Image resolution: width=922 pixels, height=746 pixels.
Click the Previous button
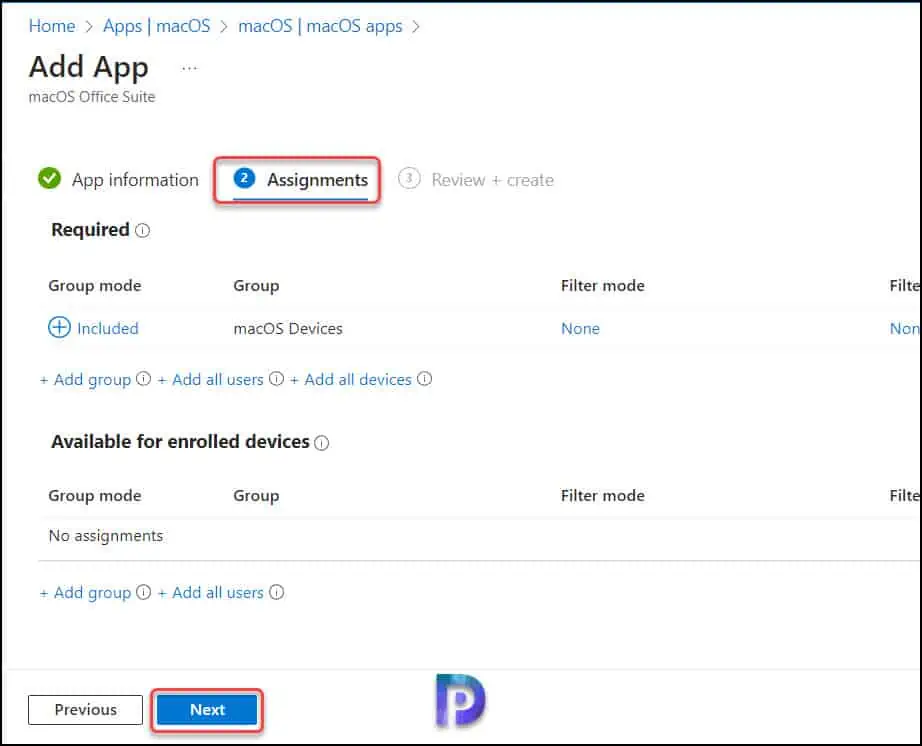tap(85, 710)
